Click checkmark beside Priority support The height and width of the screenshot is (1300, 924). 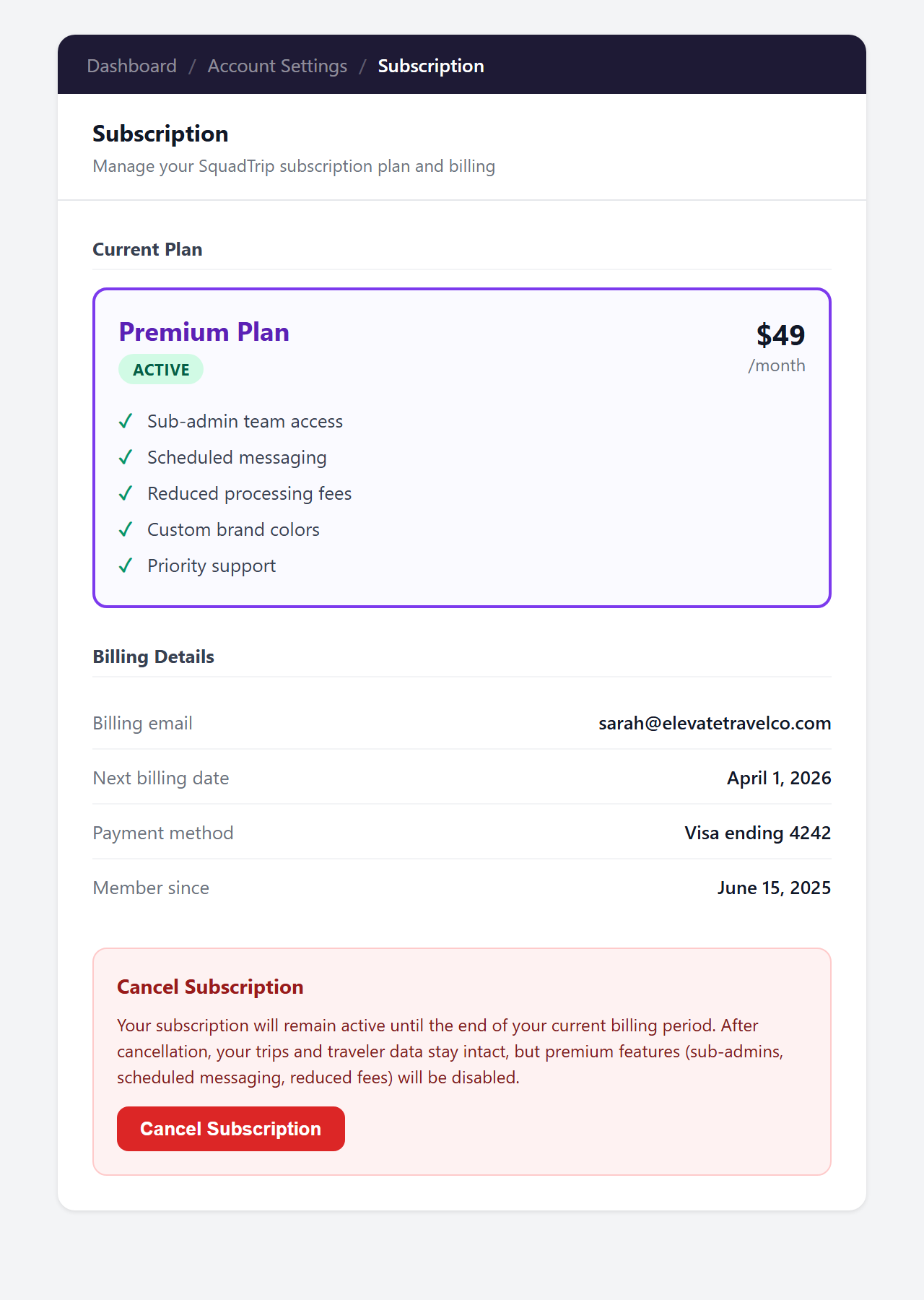(126, 565)
